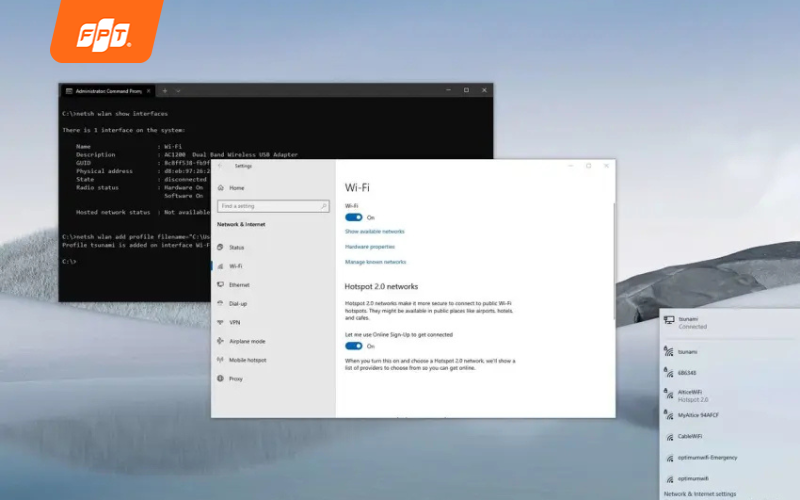This screenshot has width=800, height=500.
Task: Turn off the Wi-Fi toggle switch
Action: (353, 217)
